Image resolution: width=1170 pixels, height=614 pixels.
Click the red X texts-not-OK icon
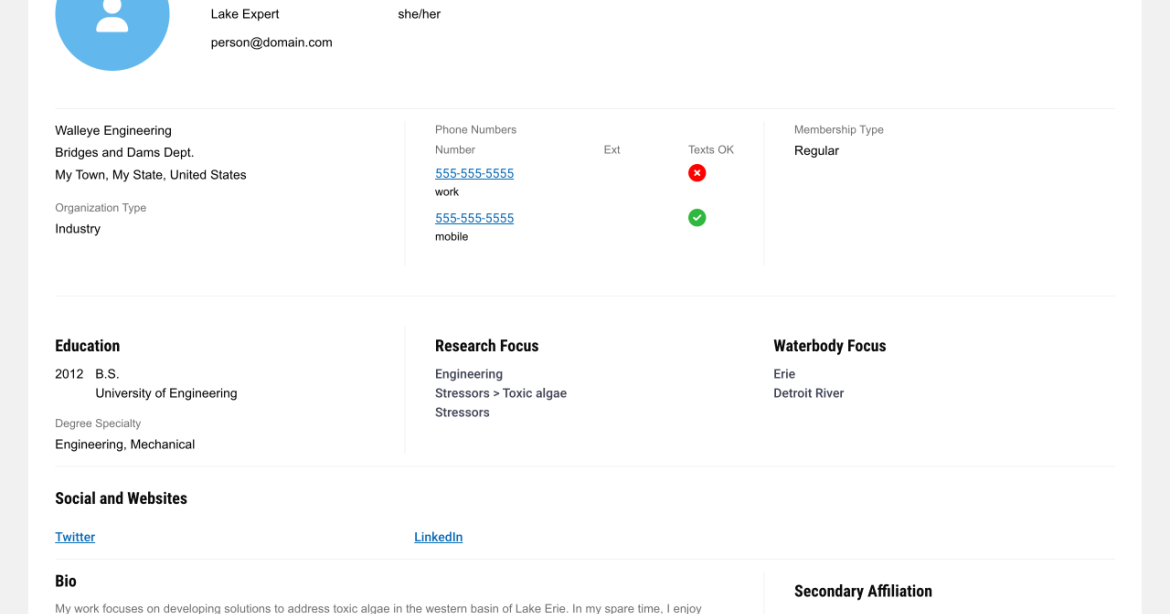pyautogui.click(x=697, y=173)
